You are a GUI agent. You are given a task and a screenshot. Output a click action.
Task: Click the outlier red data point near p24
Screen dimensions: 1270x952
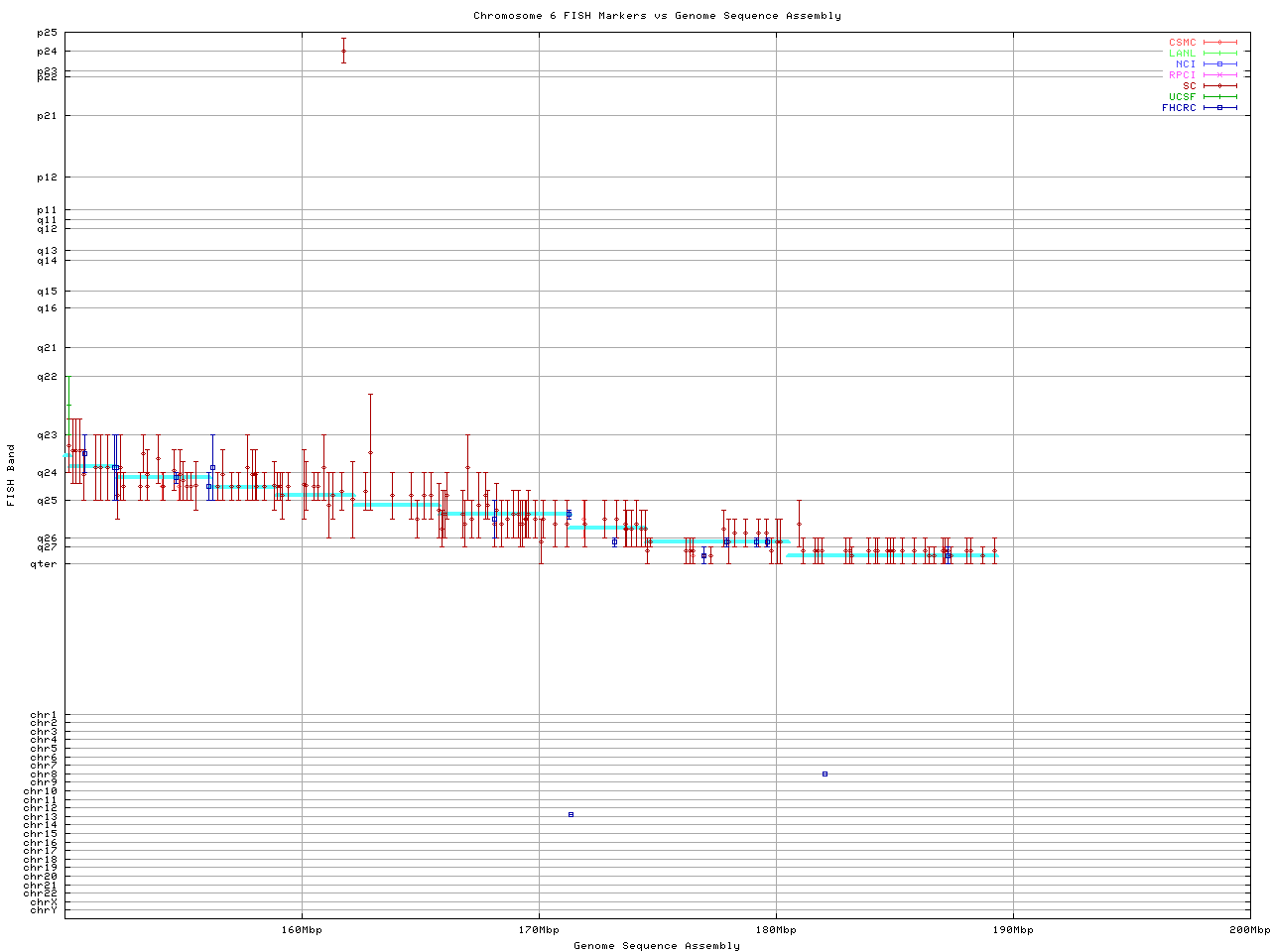coord(343,51)
